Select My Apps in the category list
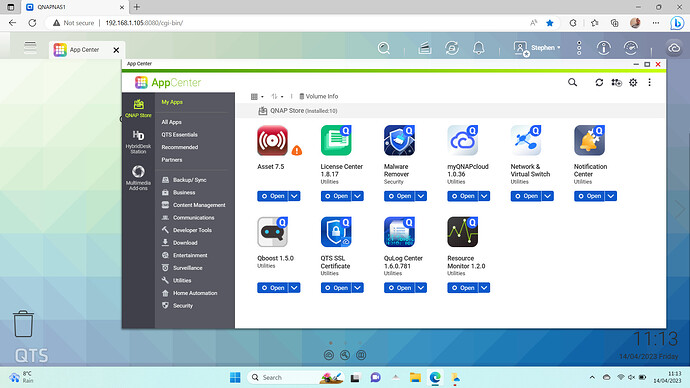 click(172, 102)
